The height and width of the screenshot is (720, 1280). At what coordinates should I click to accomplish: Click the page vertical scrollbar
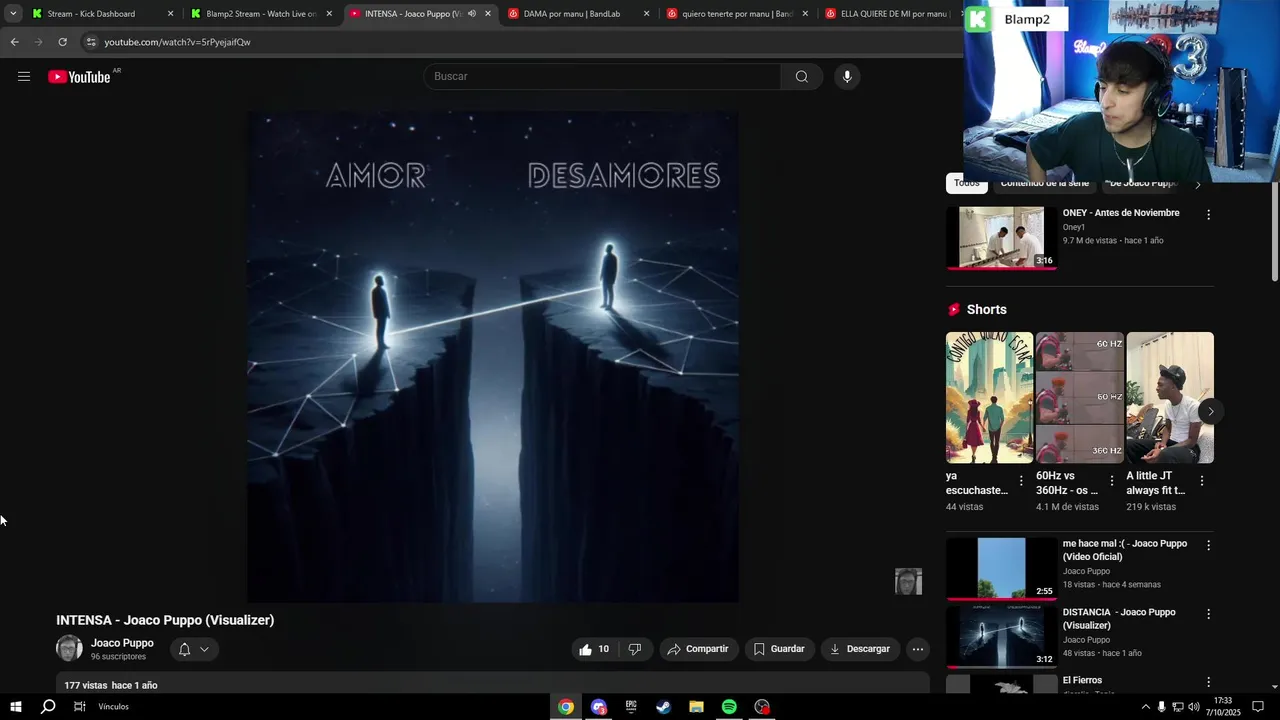tap(1274, 231)
